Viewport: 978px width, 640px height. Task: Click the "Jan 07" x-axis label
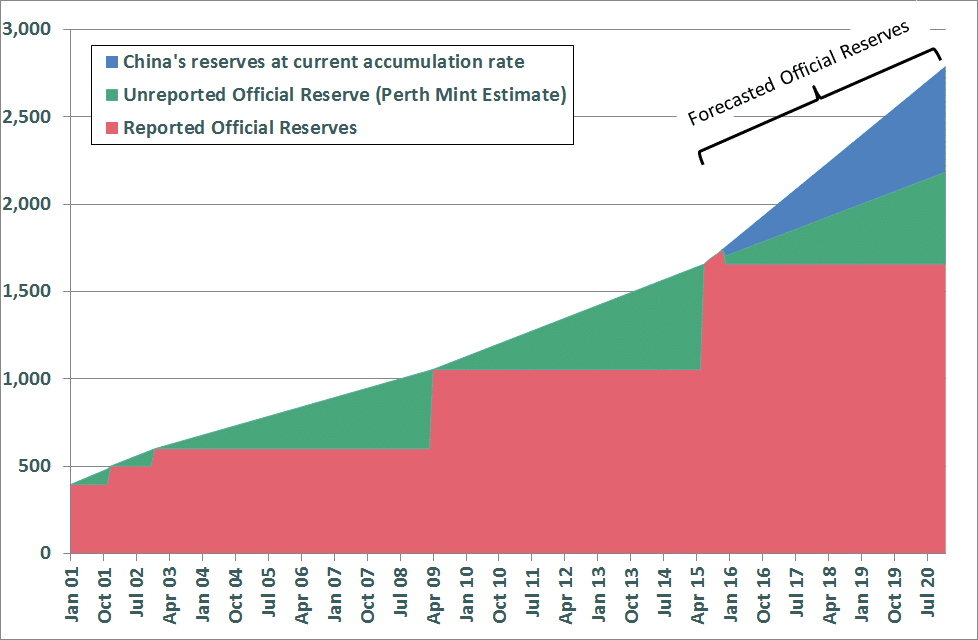336,594
